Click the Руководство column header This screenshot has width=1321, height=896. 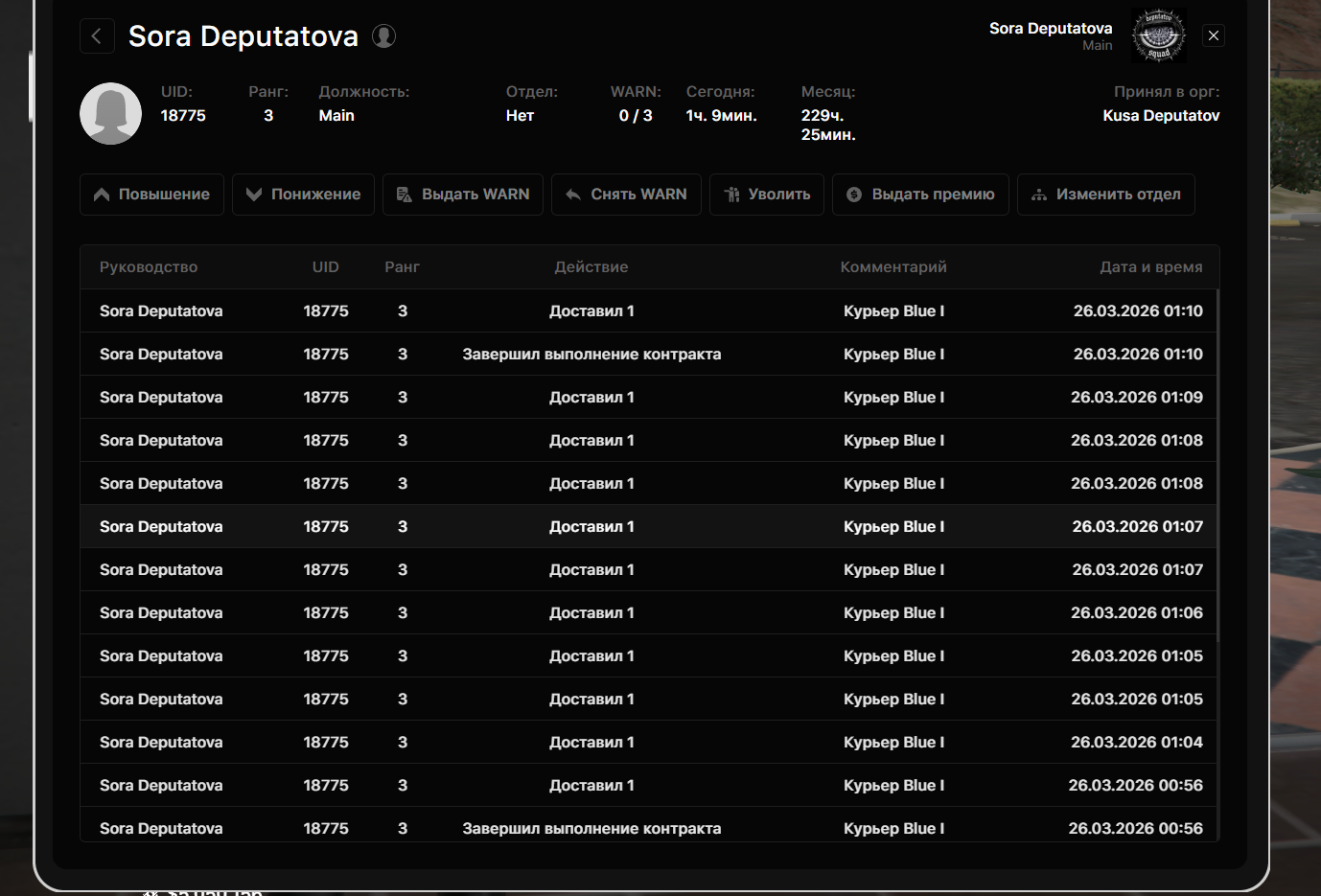(x=149, y=267)
